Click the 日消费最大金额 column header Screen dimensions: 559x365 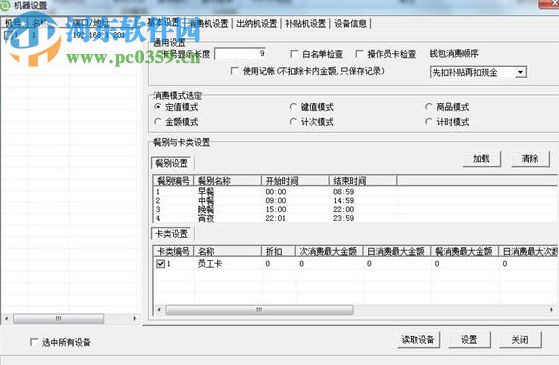pyautogui.click(x=396, y=251)
